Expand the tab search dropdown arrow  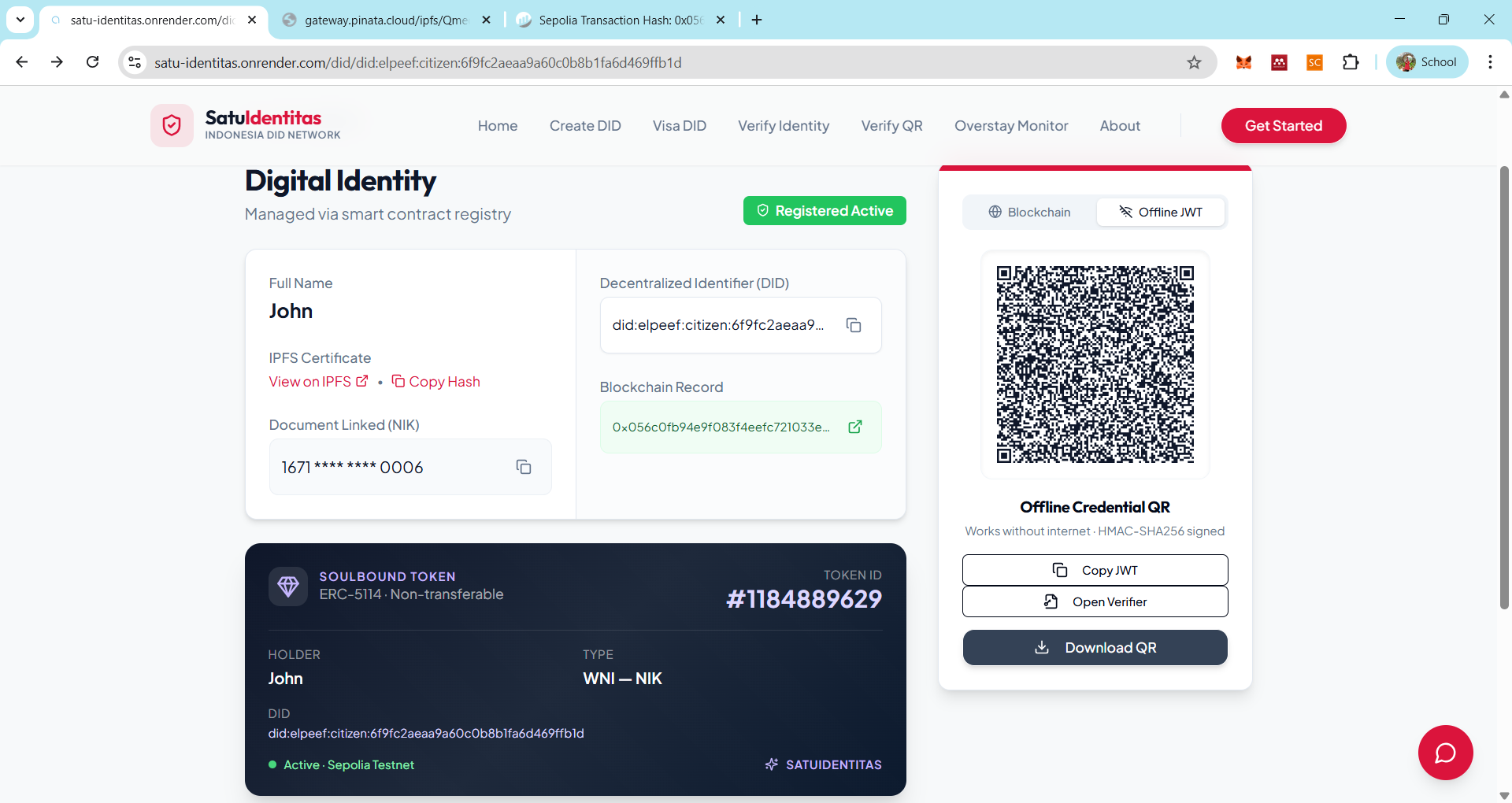click(20, 20)
